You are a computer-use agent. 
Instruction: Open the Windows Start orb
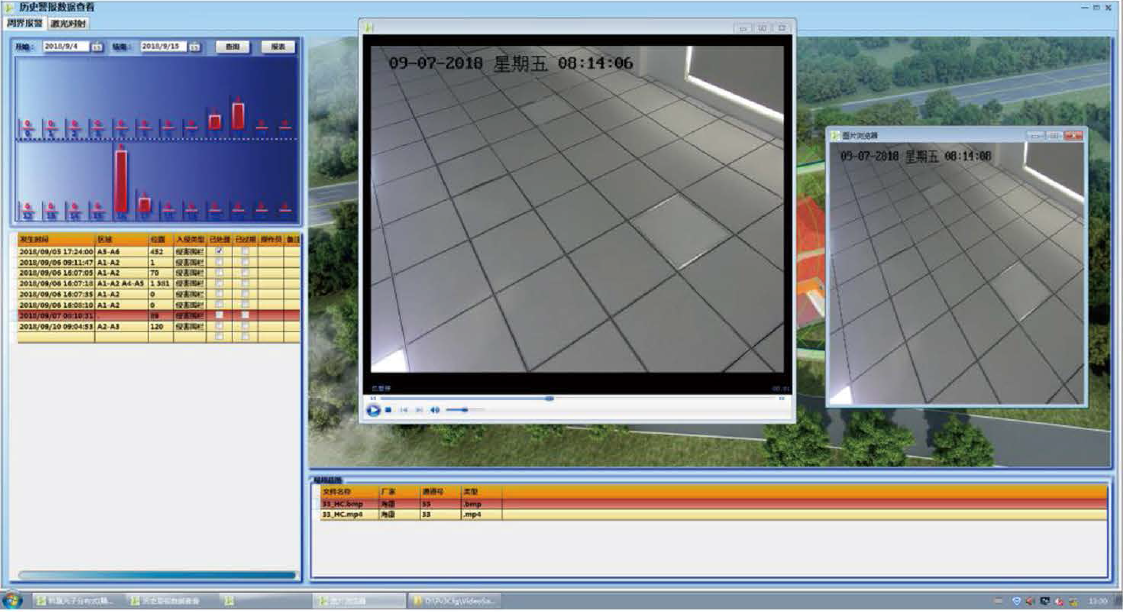(x=11, y=600)
